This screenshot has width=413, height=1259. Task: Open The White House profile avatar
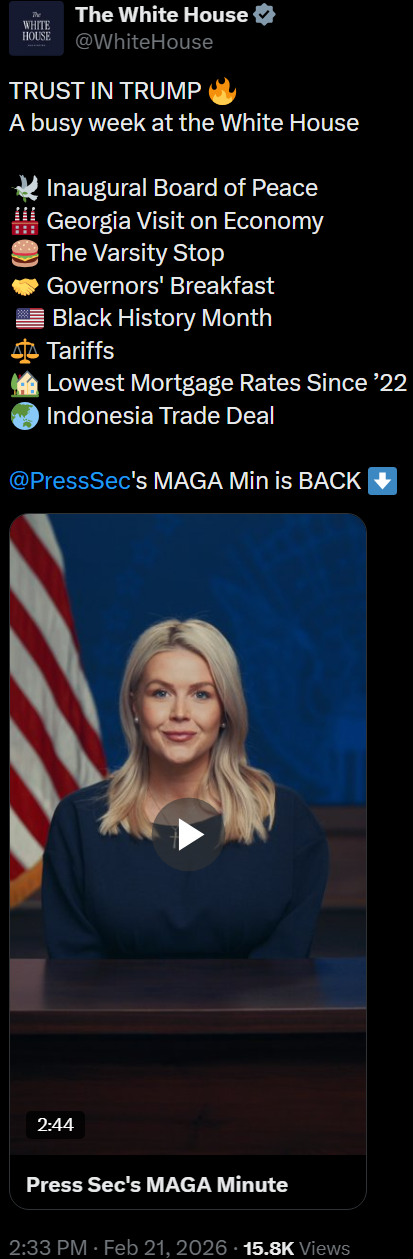(37, 28)
